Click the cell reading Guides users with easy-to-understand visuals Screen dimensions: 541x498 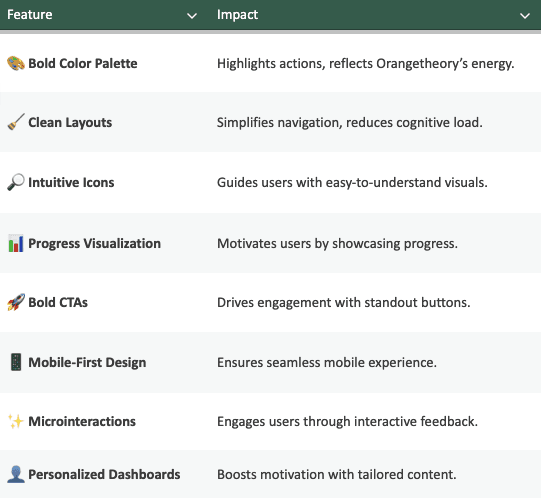[x=375, y=182]
